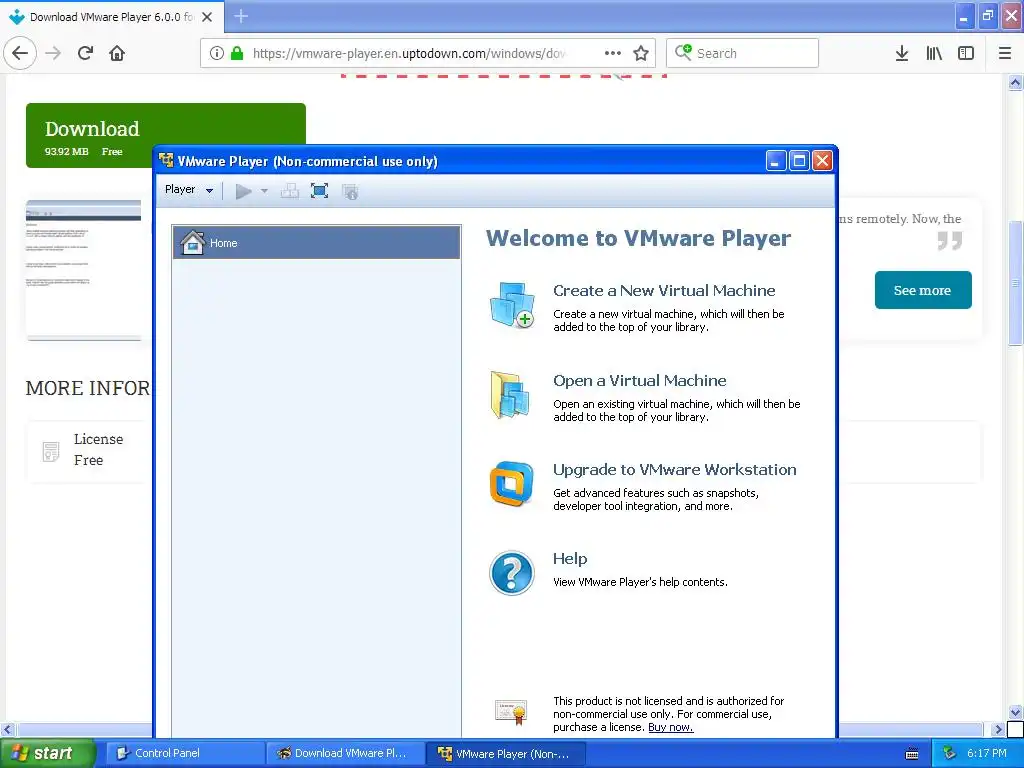
Task: Click the VMware Player title bar icon
Action: tap(166, 161)
